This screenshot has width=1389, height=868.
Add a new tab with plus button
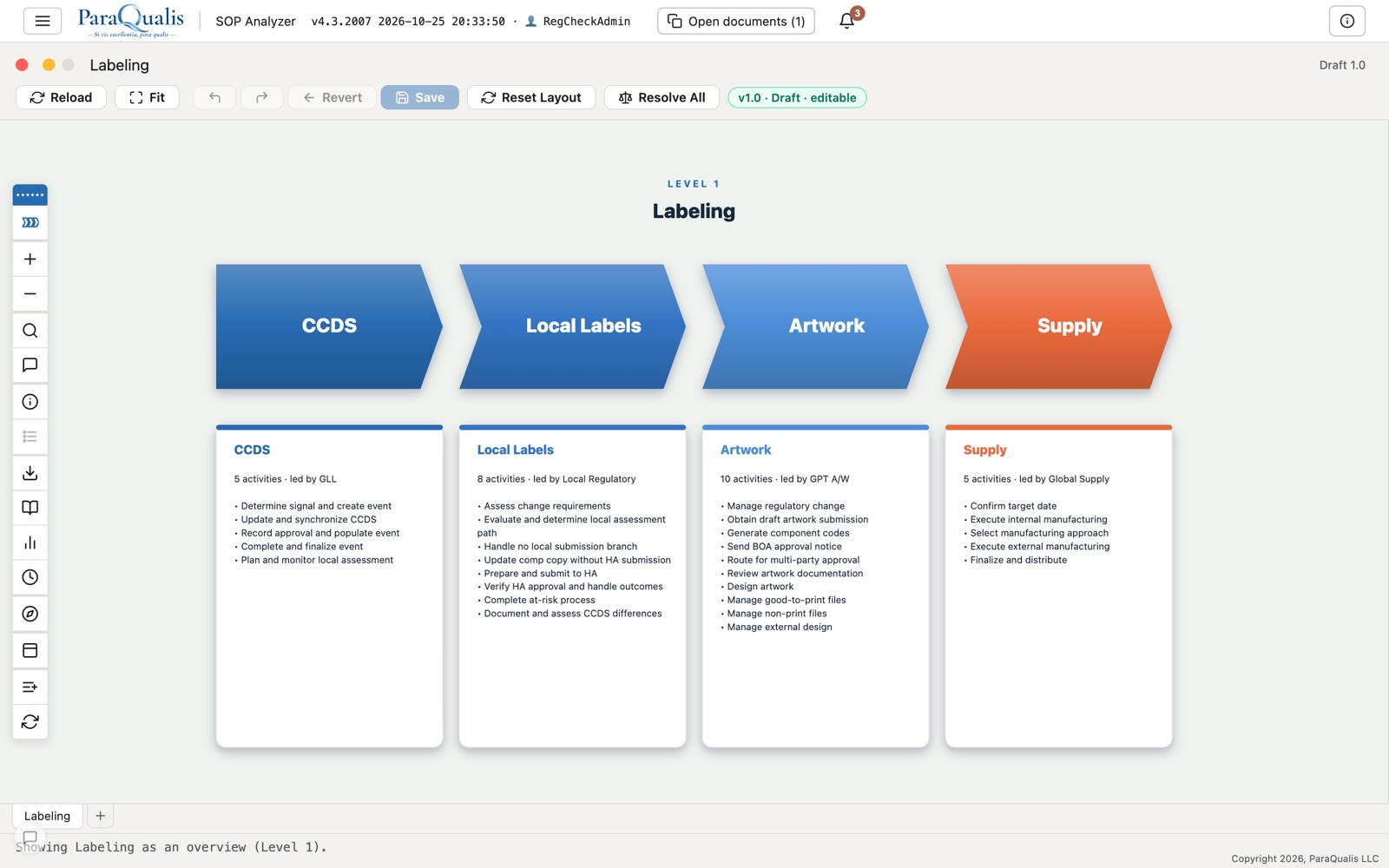(101, 816)
